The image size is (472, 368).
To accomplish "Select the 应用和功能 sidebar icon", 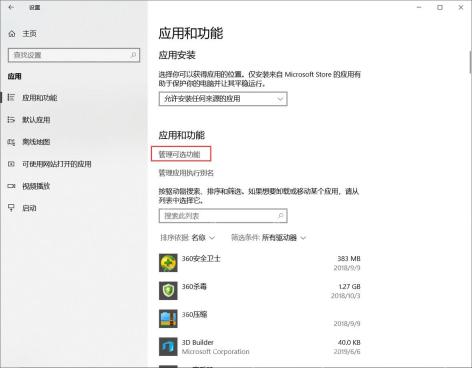I will coord(11,97).
